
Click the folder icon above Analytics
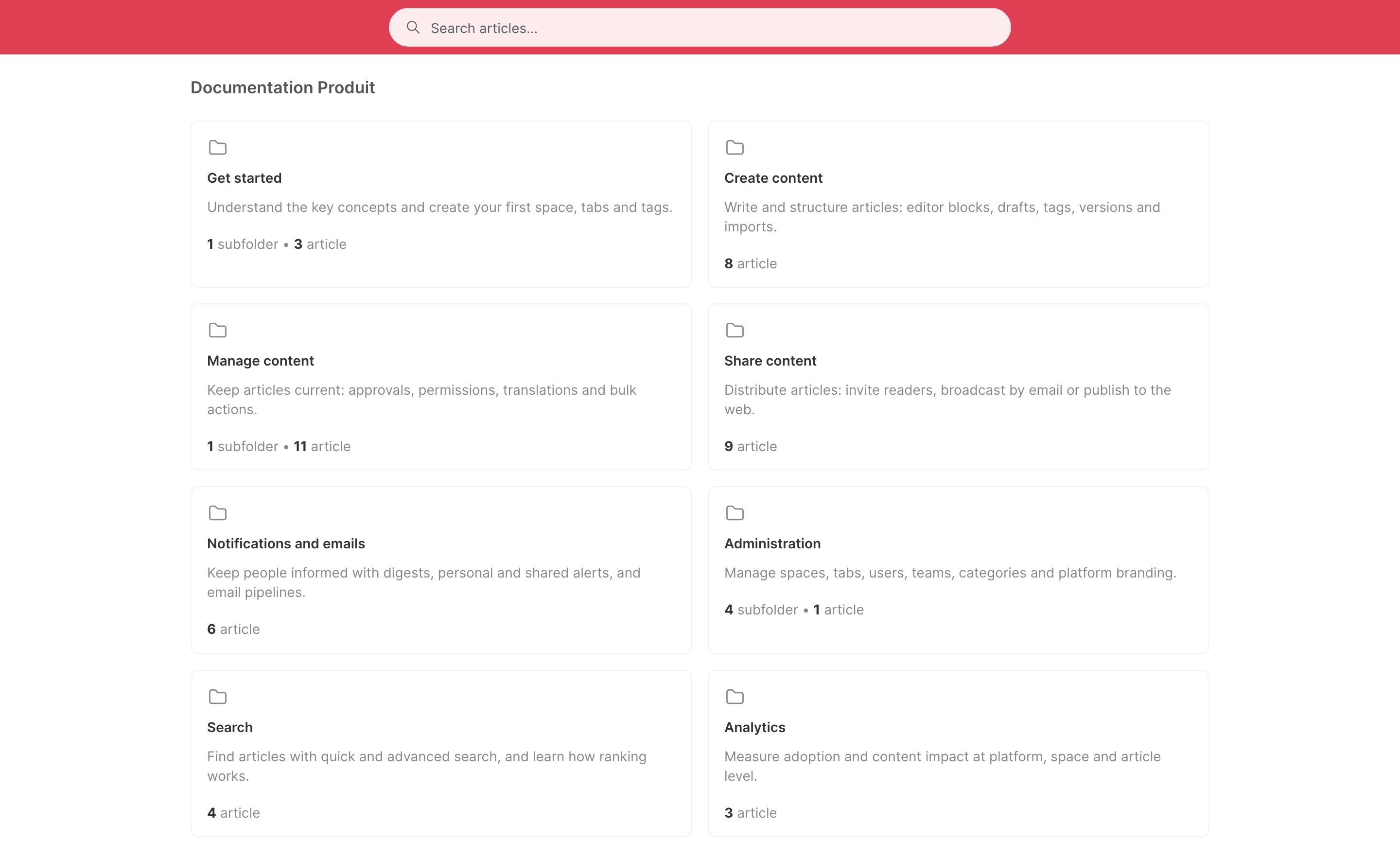coord(735,697)
